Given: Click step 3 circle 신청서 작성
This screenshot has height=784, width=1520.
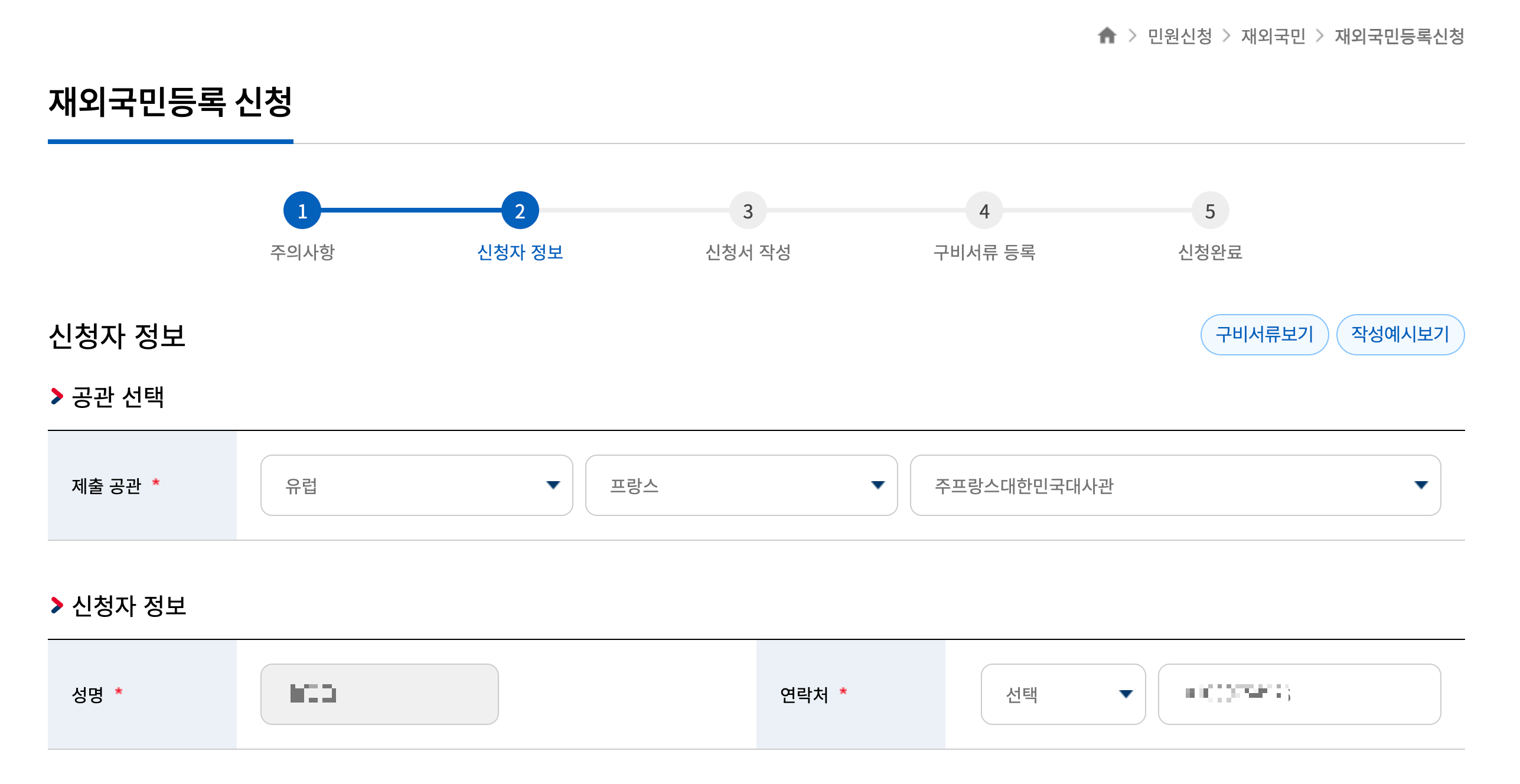Looking at the screenshot, I should pyautogui.click(x=748, y=211).
